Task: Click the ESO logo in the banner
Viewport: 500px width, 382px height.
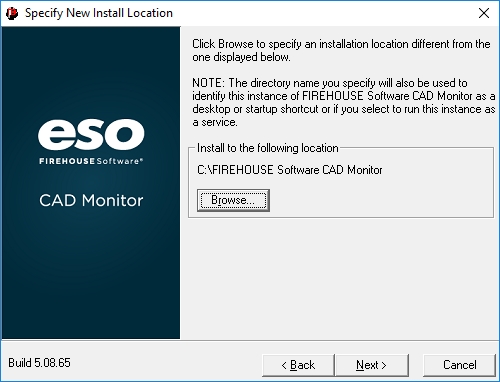Action: tap(91, 134)
